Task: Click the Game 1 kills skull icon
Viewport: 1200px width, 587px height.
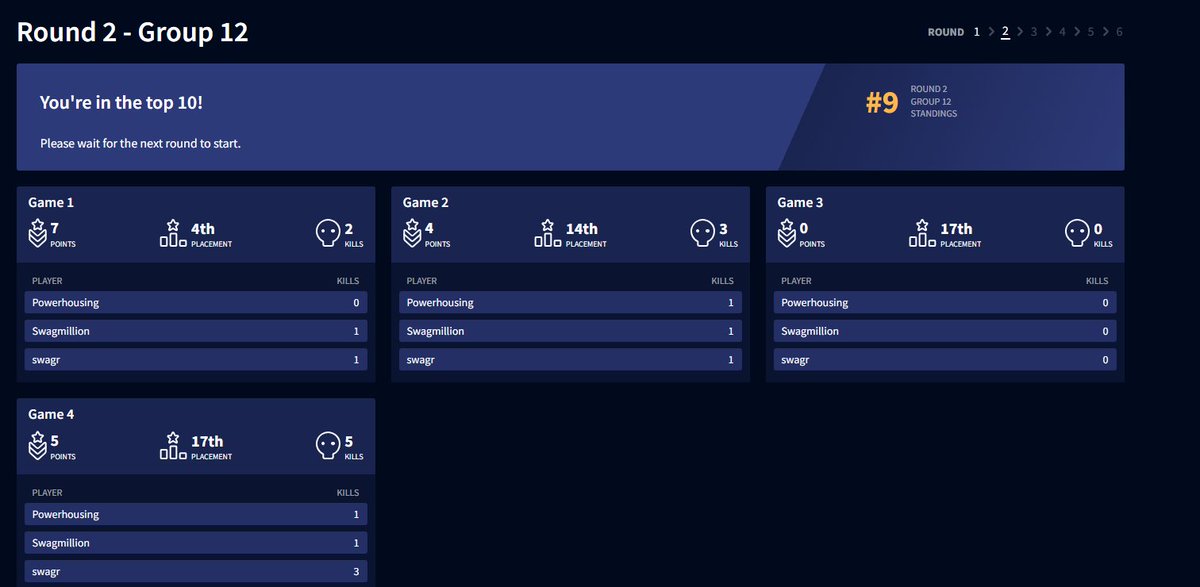Action: [x=327, y=233]
